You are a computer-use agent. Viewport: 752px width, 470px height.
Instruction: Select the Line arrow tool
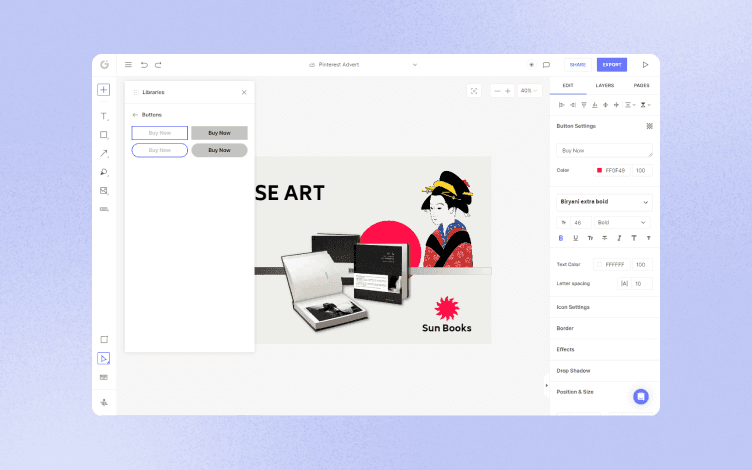104,153
